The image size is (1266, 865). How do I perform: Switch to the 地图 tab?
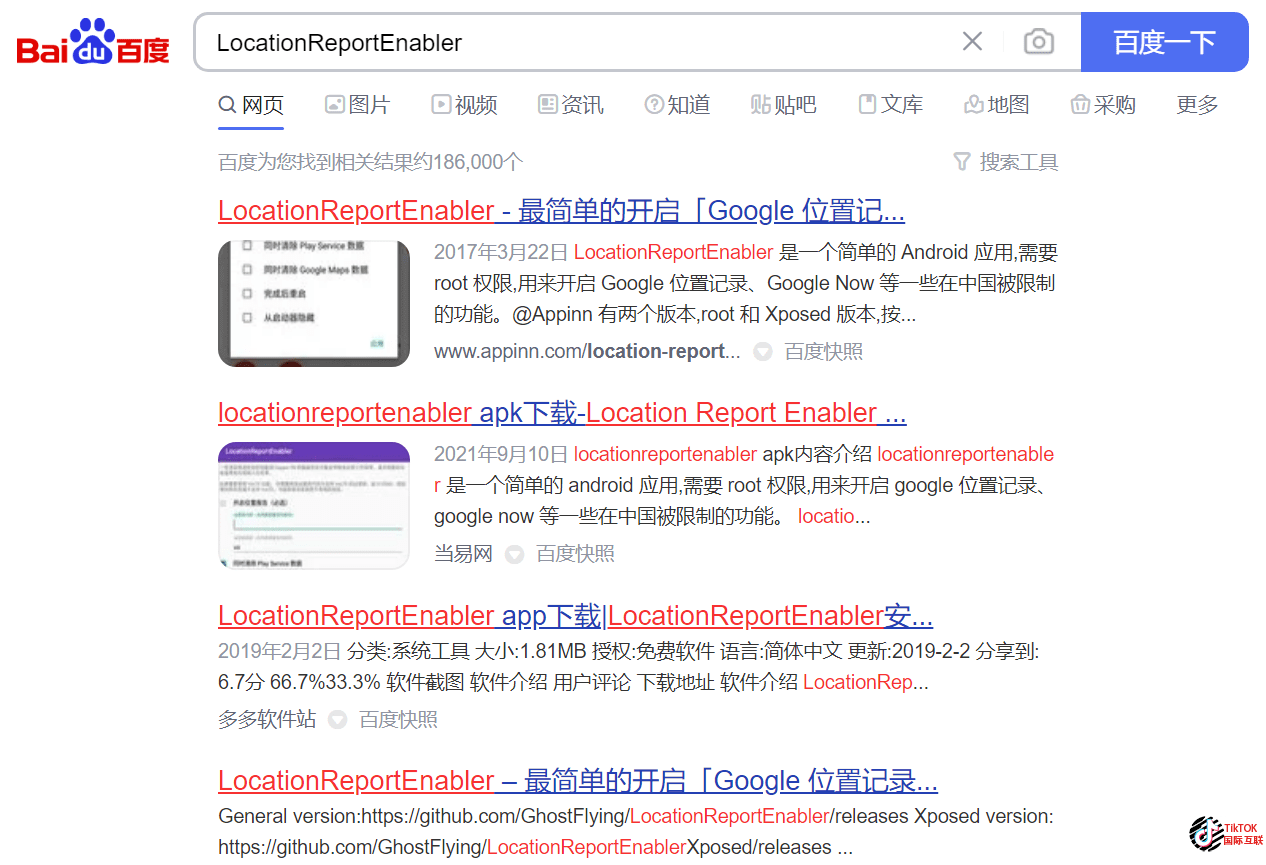[x=996, y=105]
